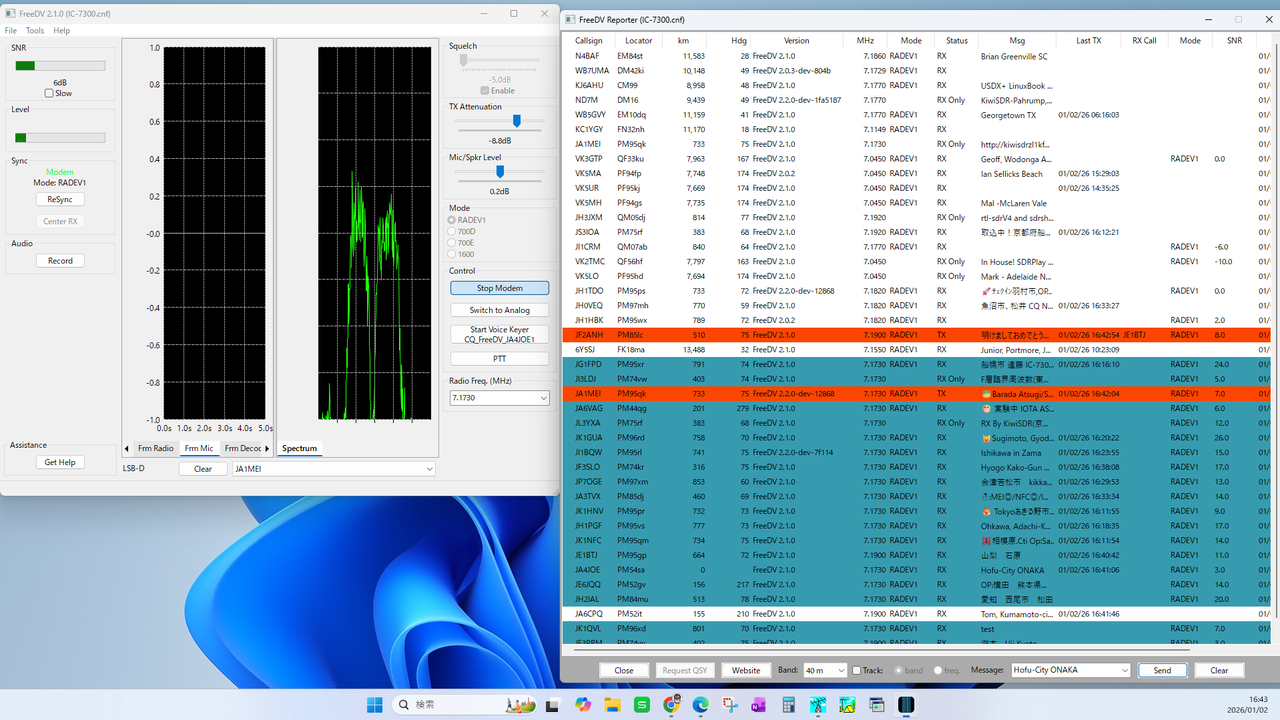Switch to Google Chrome in the taskbar
The width and height of the screenshot is (1280, 720).
pos(671,705)
